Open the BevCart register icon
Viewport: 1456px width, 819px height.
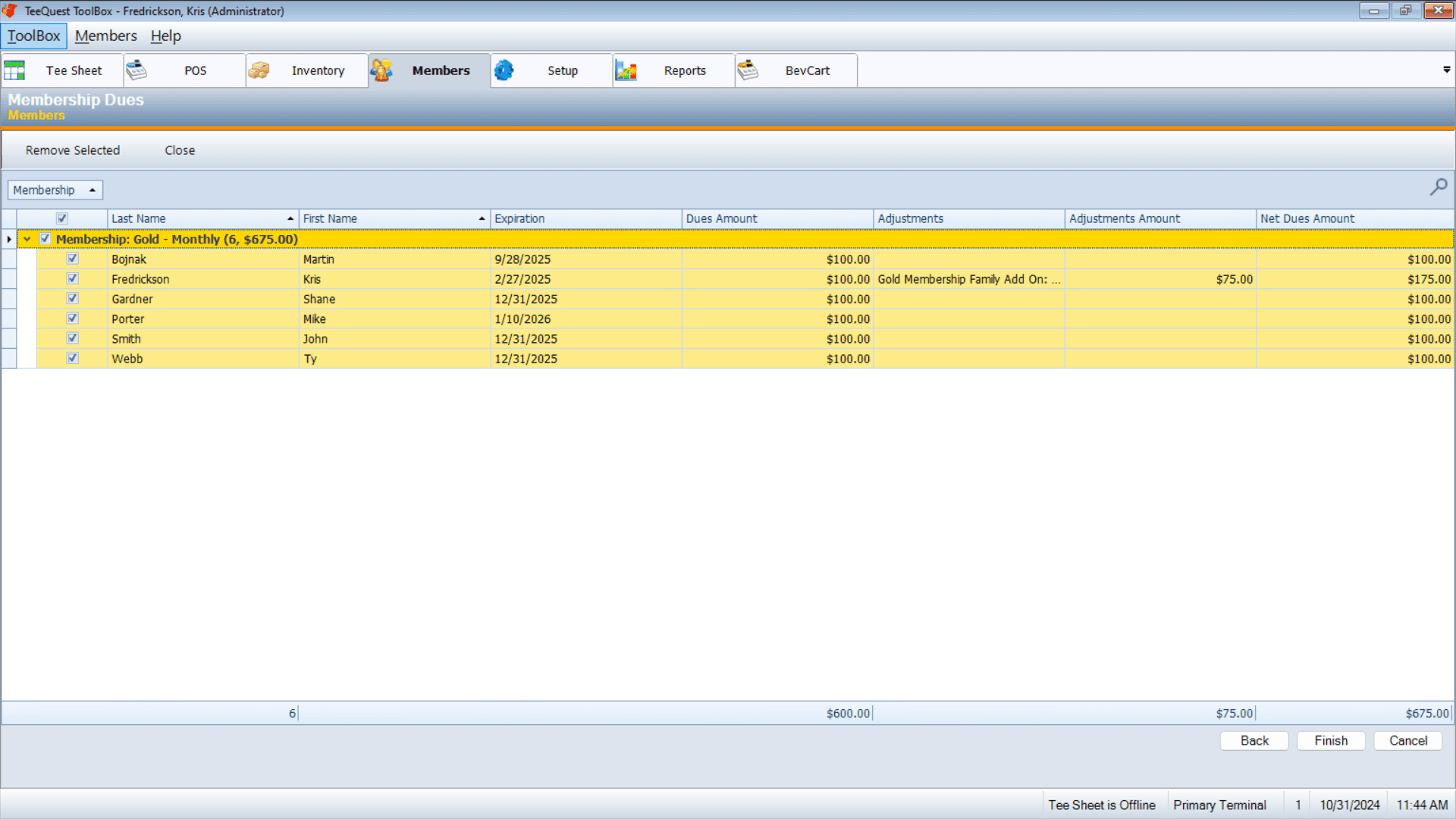pos(748,71)
